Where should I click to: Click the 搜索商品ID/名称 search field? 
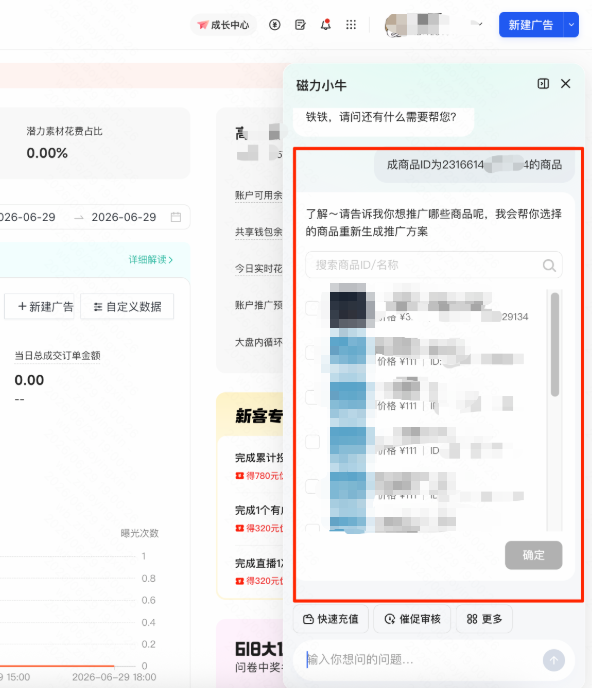tap(434, 265)
